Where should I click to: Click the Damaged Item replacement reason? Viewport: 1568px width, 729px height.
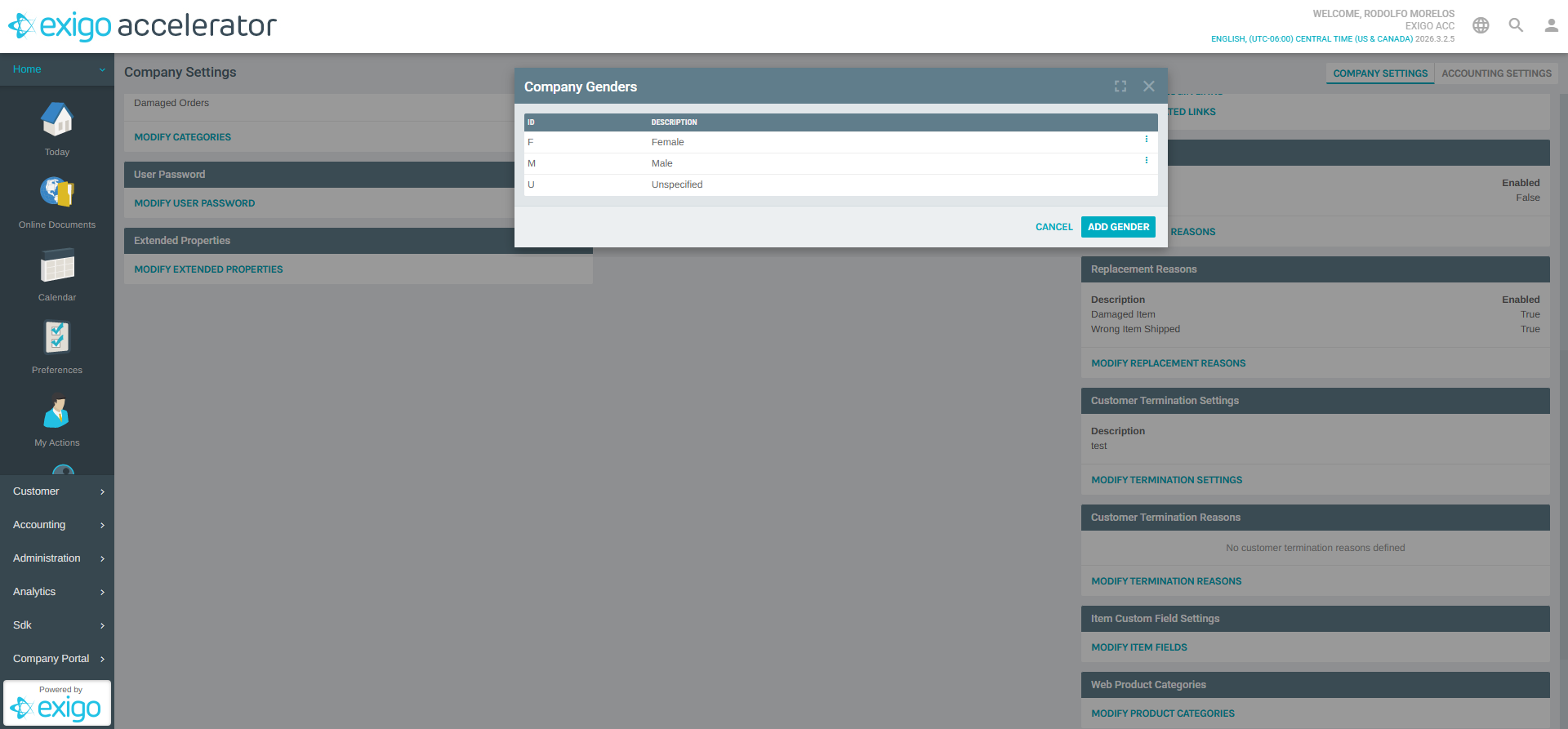[x=1123, y=314]
